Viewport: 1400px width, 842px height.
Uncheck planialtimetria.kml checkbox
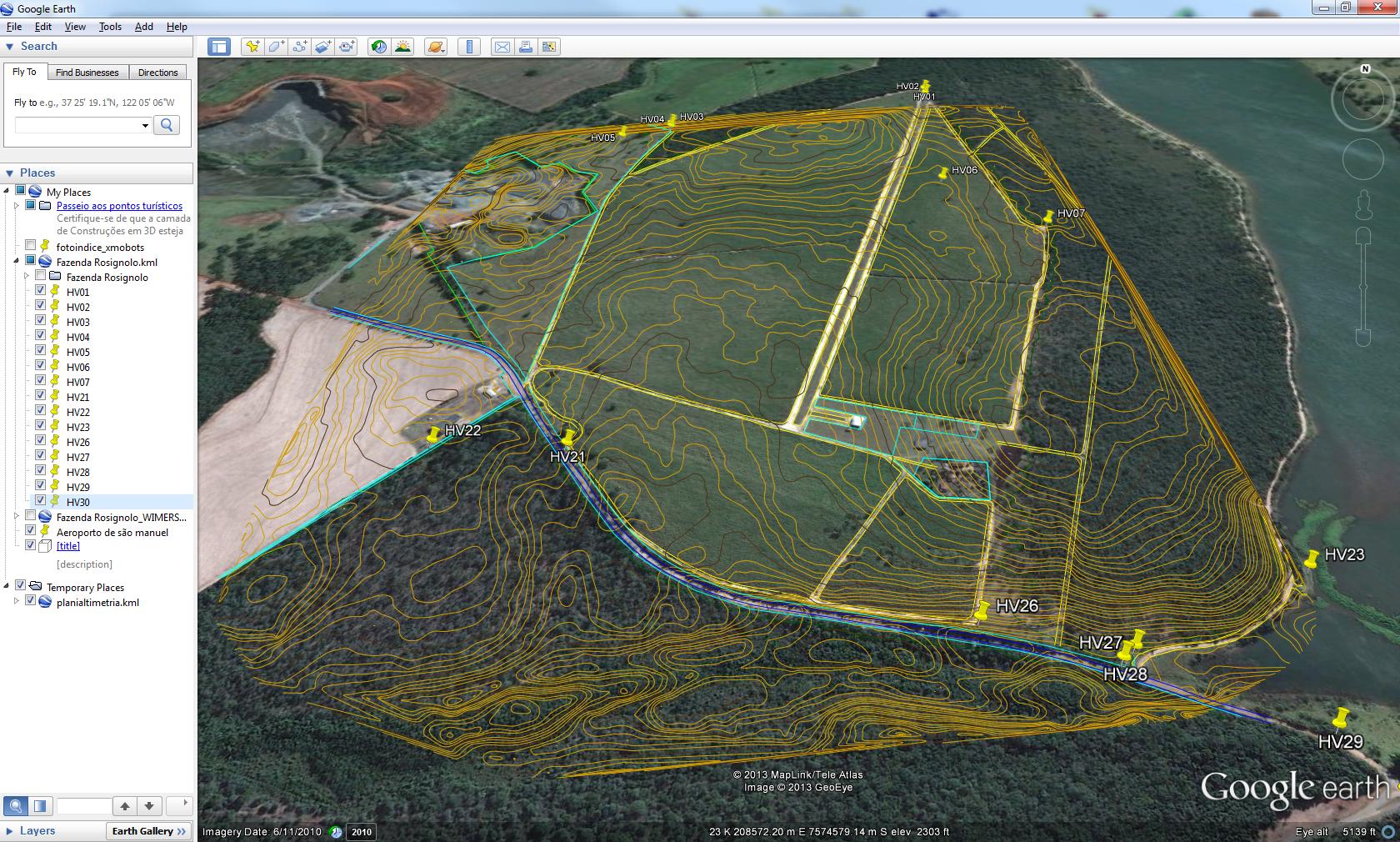tap(31, 601)
